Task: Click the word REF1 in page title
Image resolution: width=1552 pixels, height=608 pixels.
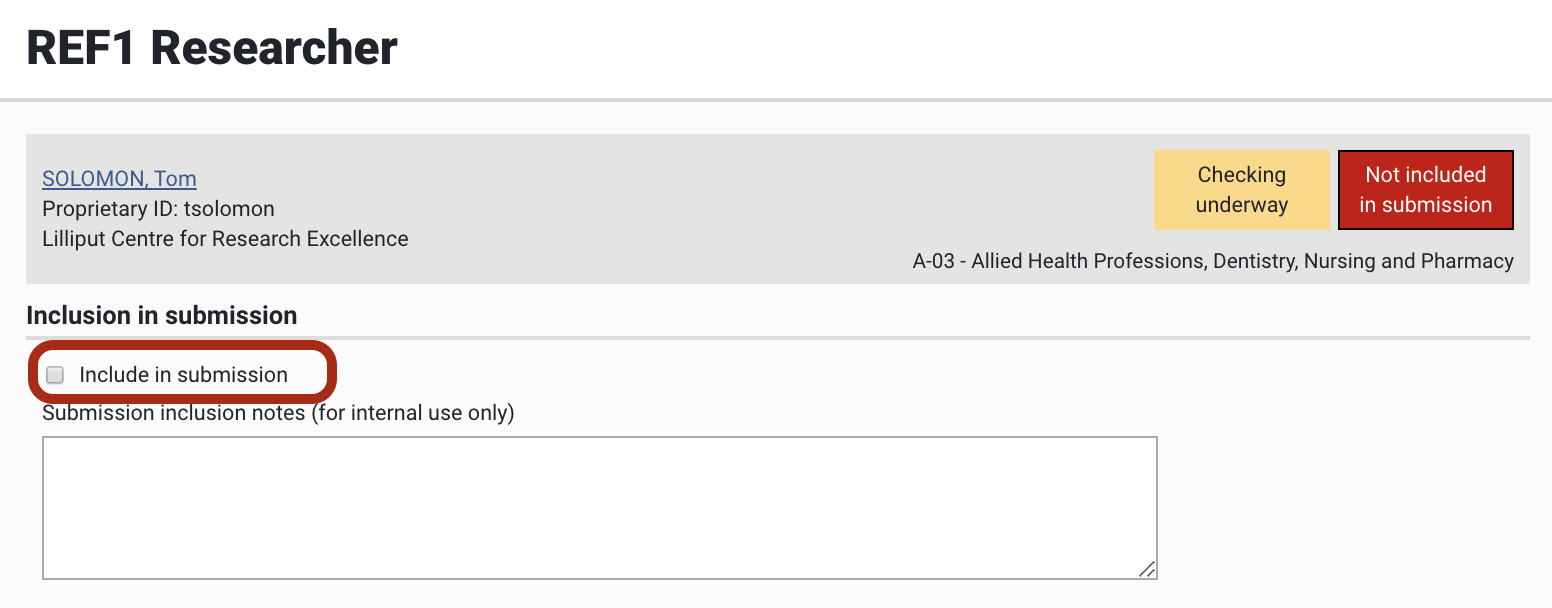Action: point(80,48)
